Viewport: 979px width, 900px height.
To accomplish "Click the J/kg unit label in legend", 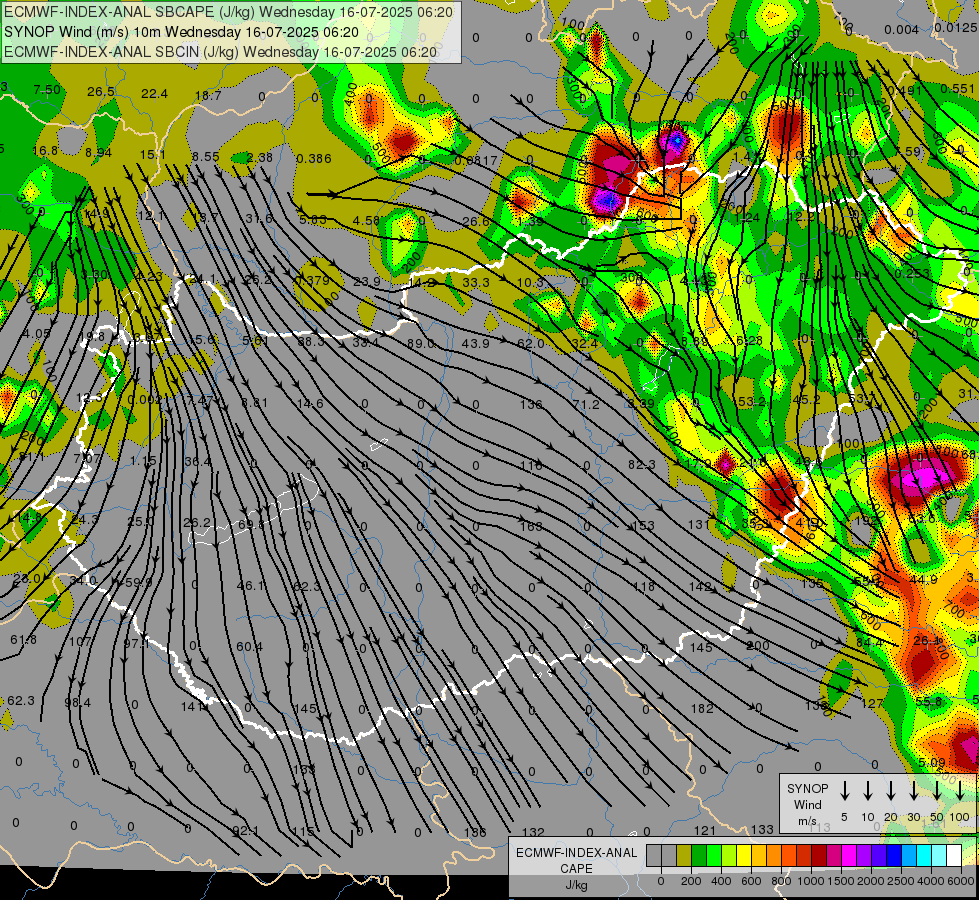I will coord(576,885).
